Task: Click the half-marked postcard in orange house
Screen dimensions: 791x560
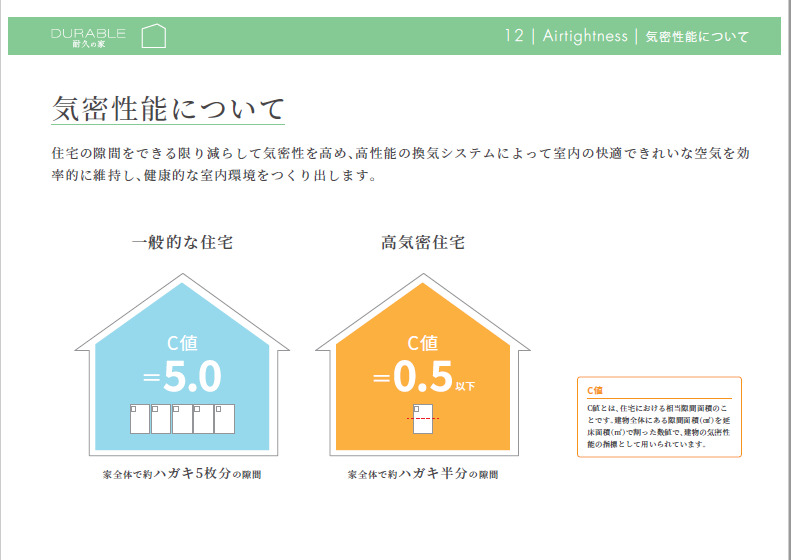Action: pyautogui.click(x=423, y=418)
